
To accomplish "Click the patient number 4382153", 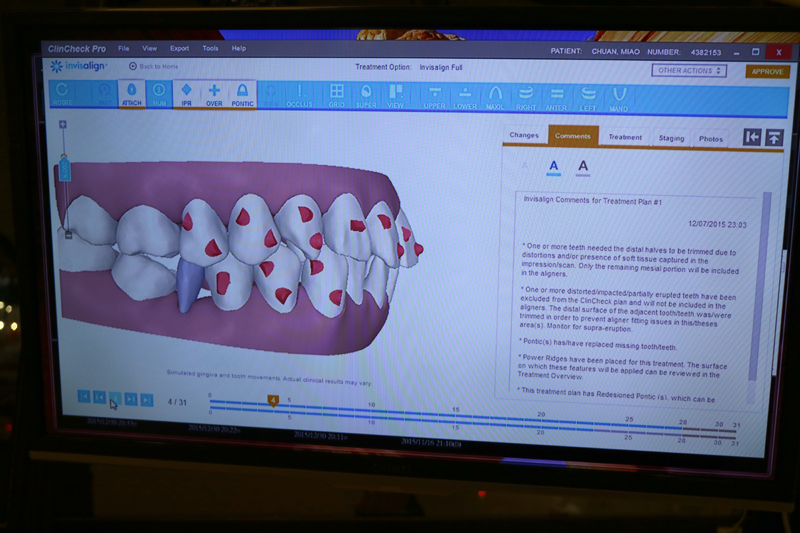I will point(706,52).
